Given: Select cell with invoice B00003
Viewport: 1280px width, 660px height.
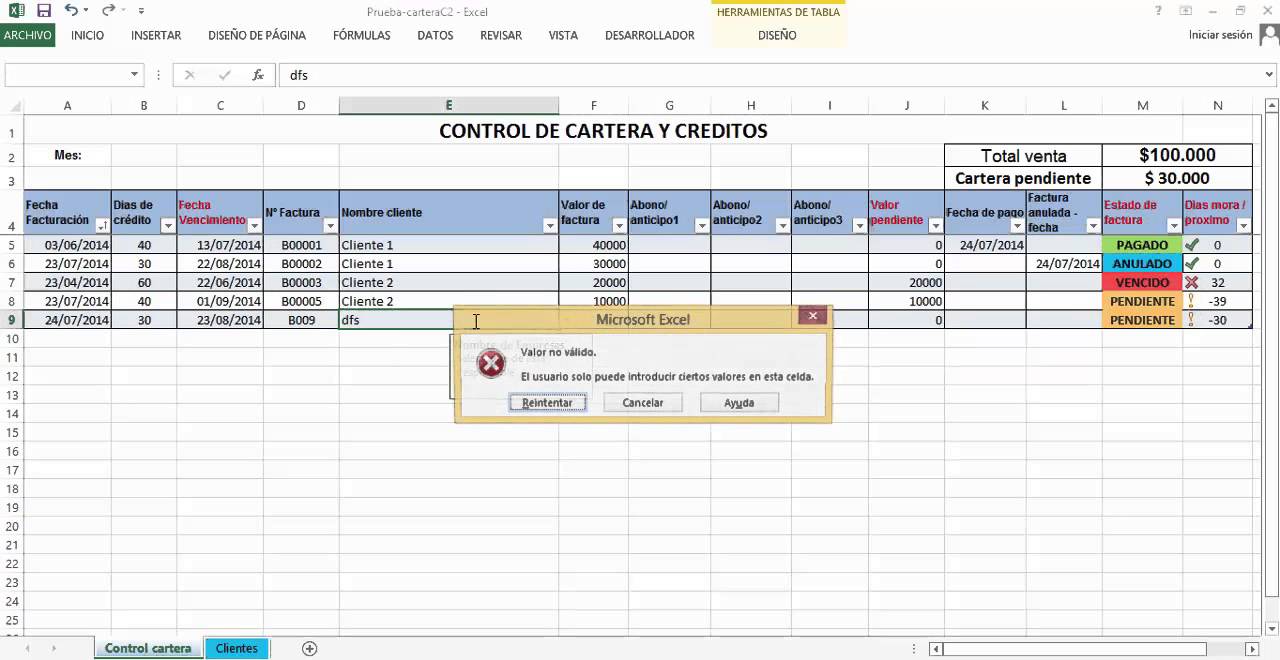Looking at the screenshot, I should point(301,283).
